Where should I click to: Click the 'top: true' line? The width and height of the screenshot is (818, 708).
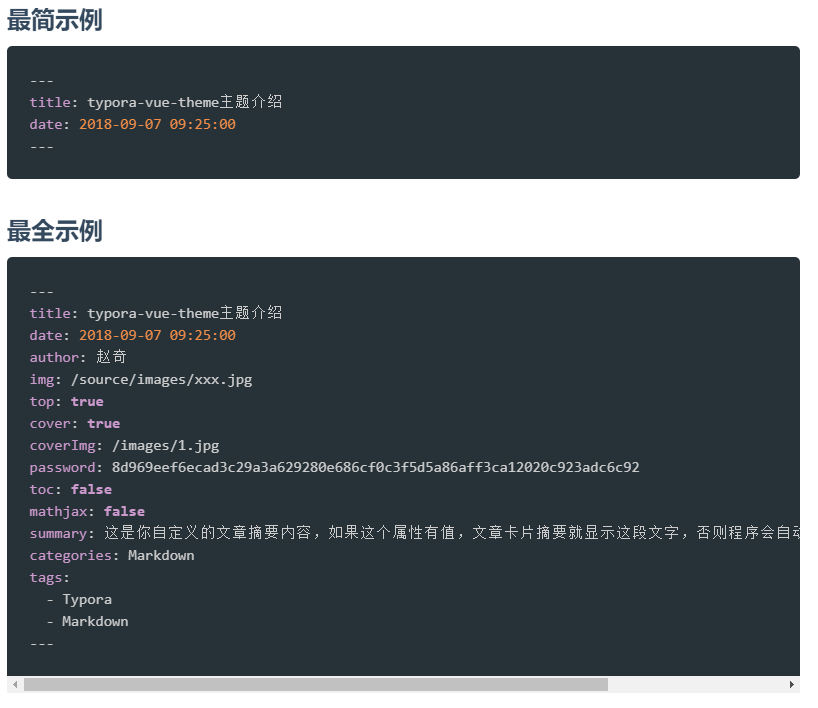(66, 402)
